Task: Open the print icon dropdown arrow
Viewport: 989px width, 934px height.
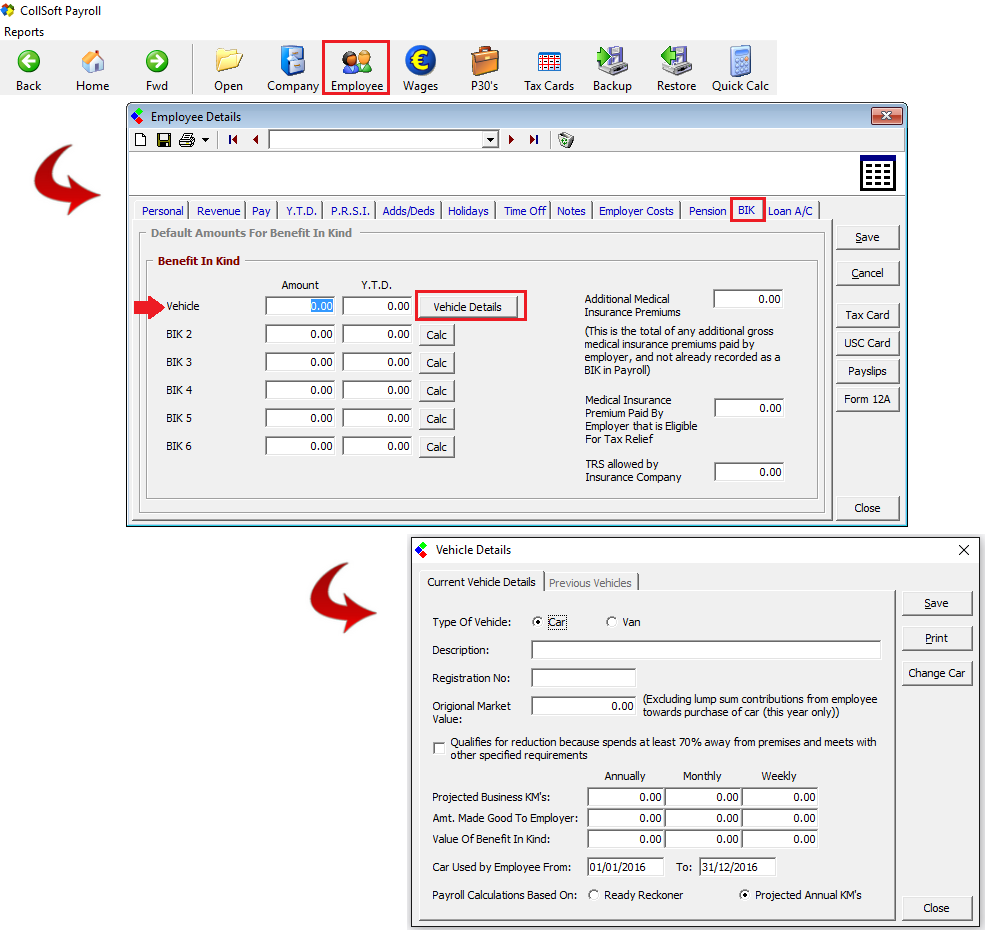Action: coord(205,140)
